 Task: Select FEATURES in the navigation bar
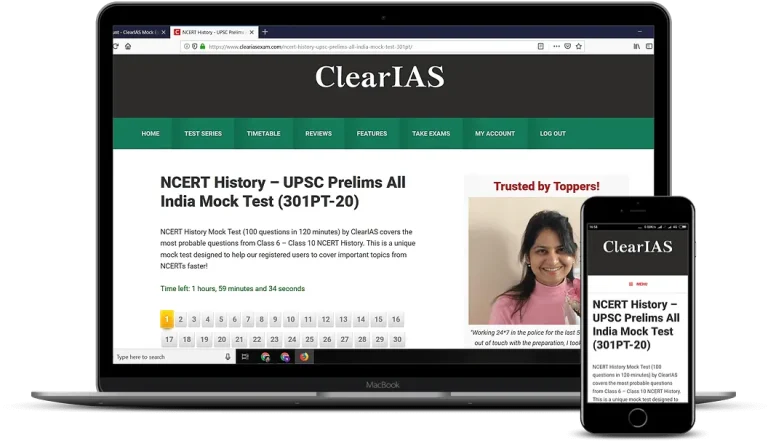(372, 133)
